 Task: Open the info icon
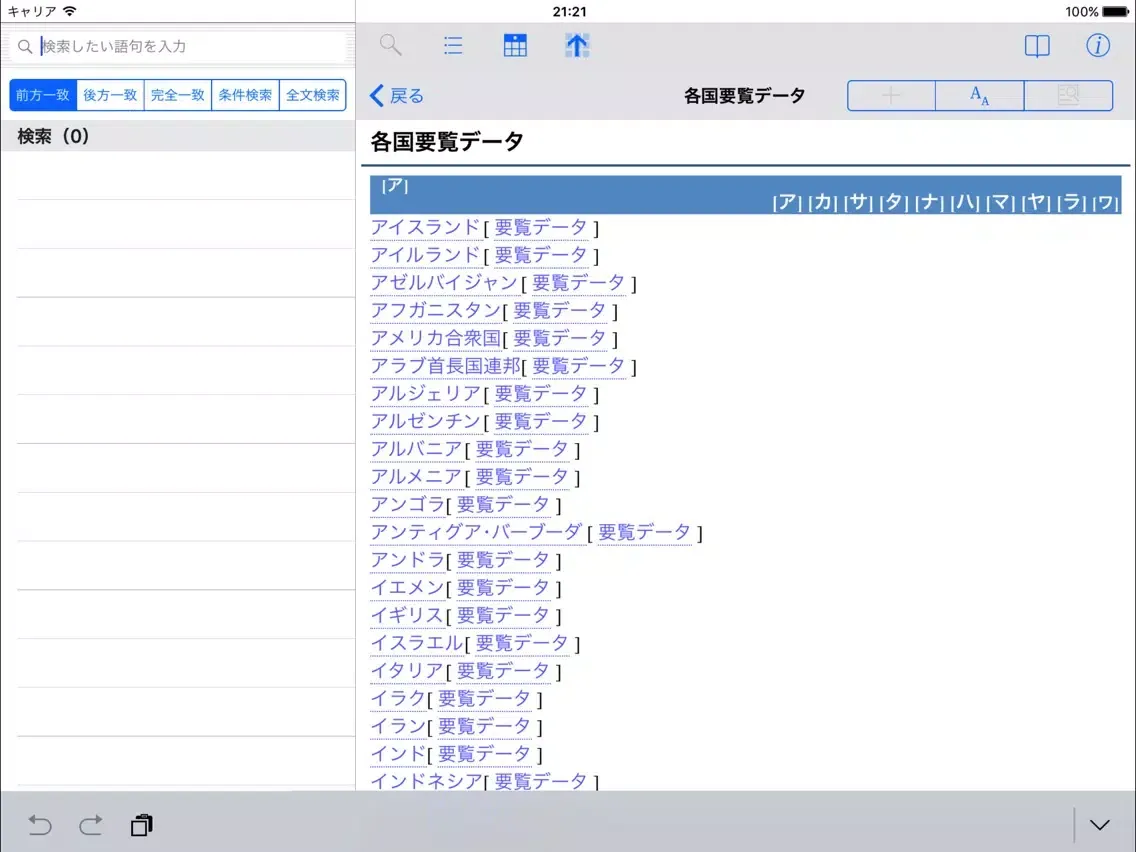pyautogui.click(x=1098, y=46)
